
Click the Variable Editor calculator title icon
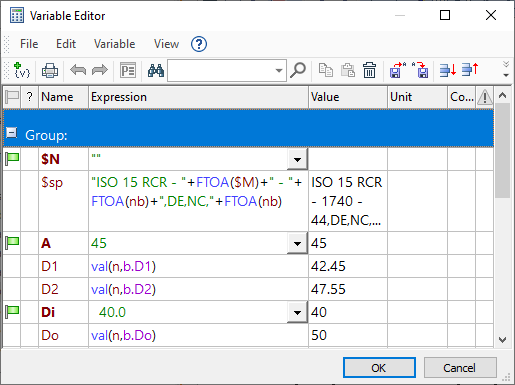coord(17,15)
